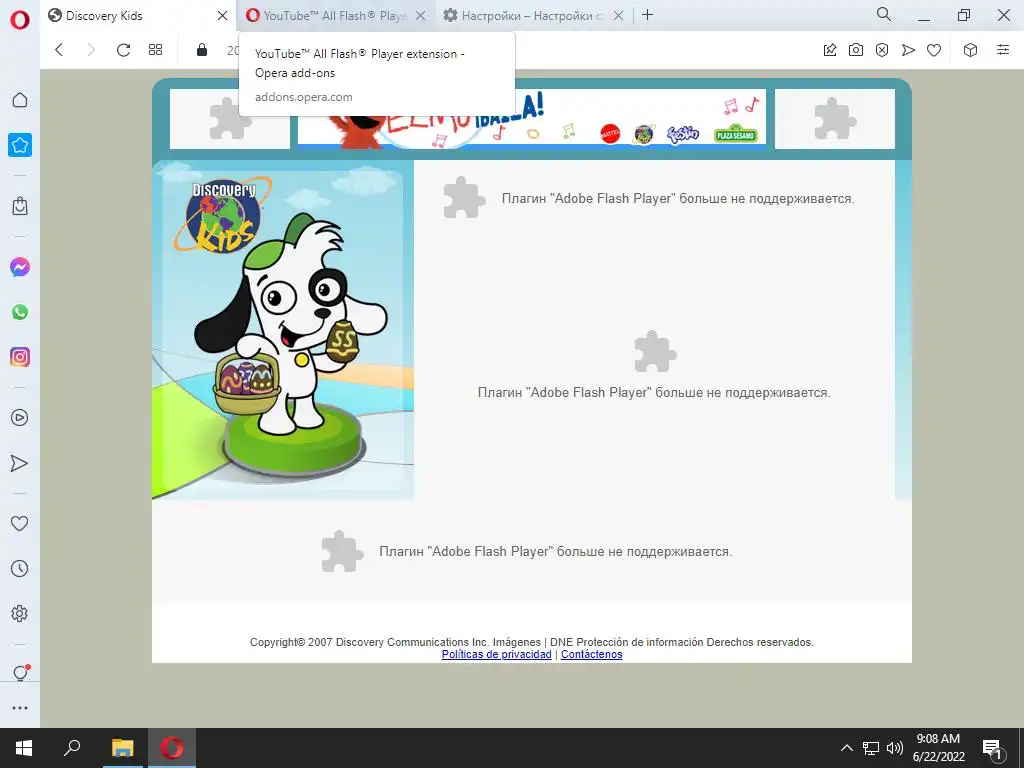Viewport: 1024px width, 768px height.
Task: Open the ad blocker shield icon
Action: point(882,50)
